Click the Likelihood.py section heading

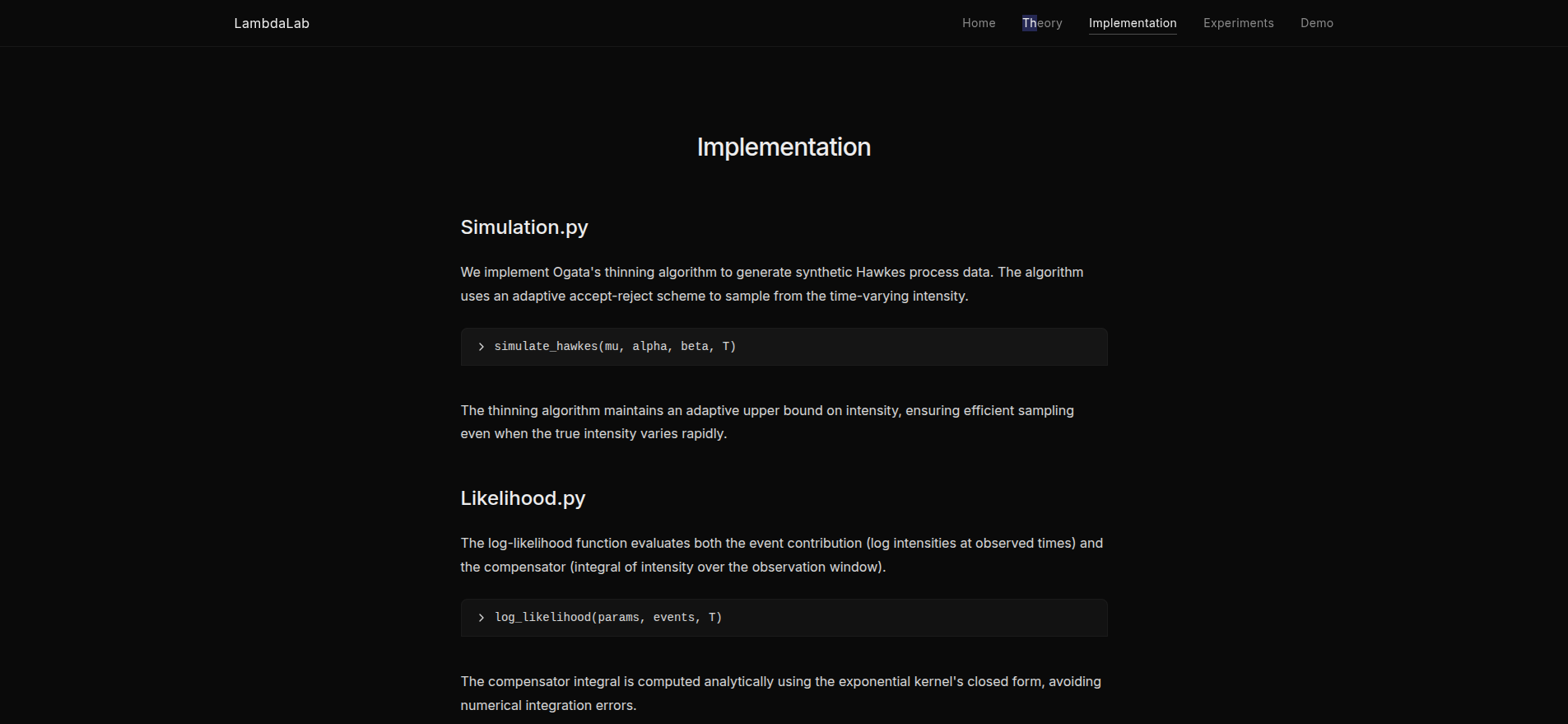pos(523,498)
